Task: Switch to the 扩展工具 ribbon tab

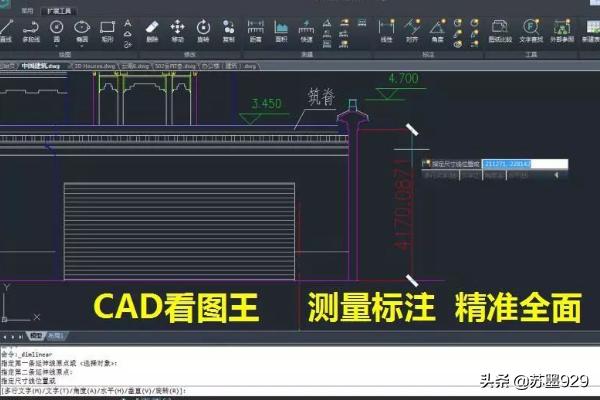Action: point(59,11)
